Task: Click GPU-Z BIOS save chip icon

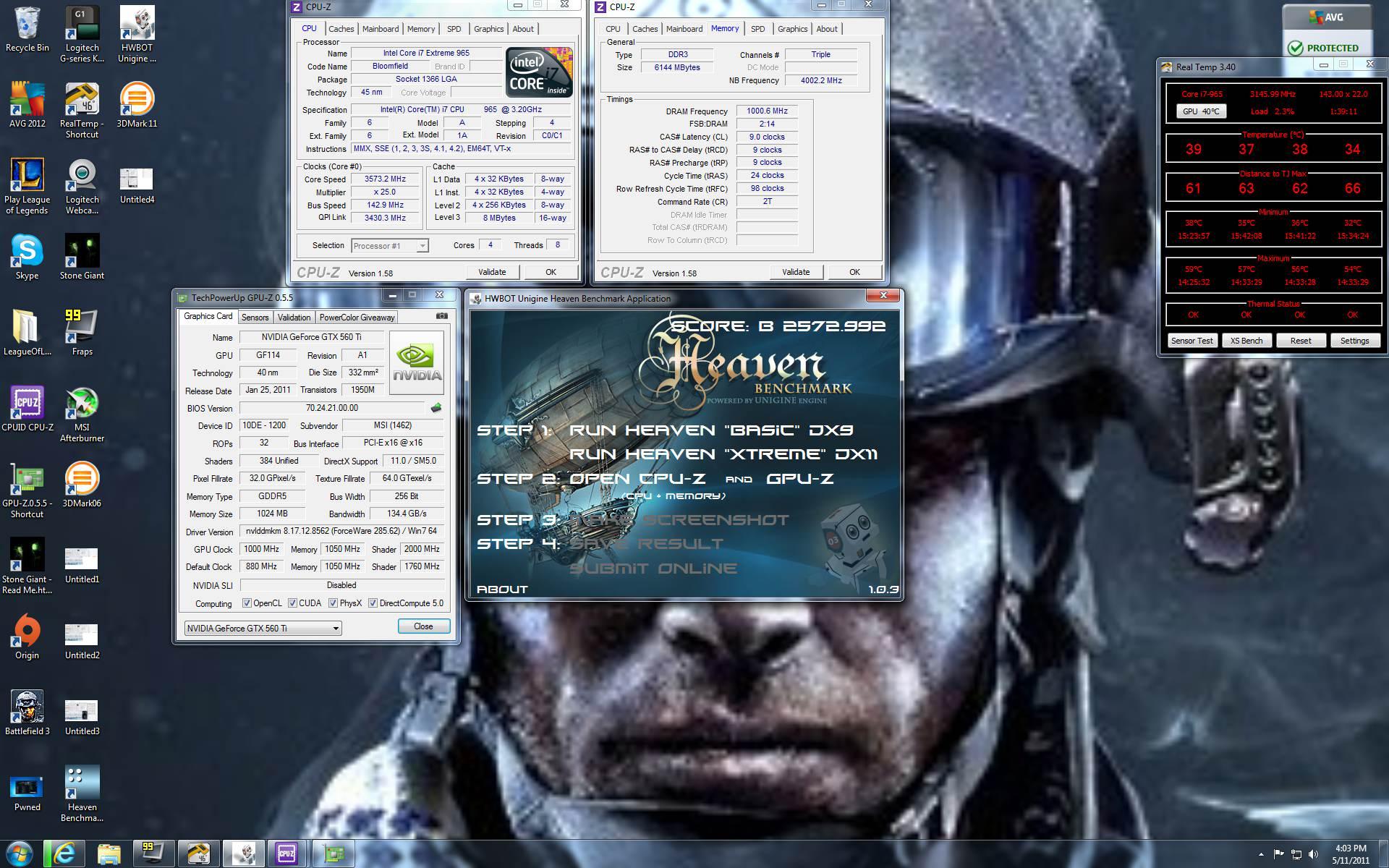Action: click(x=436, y=408)
